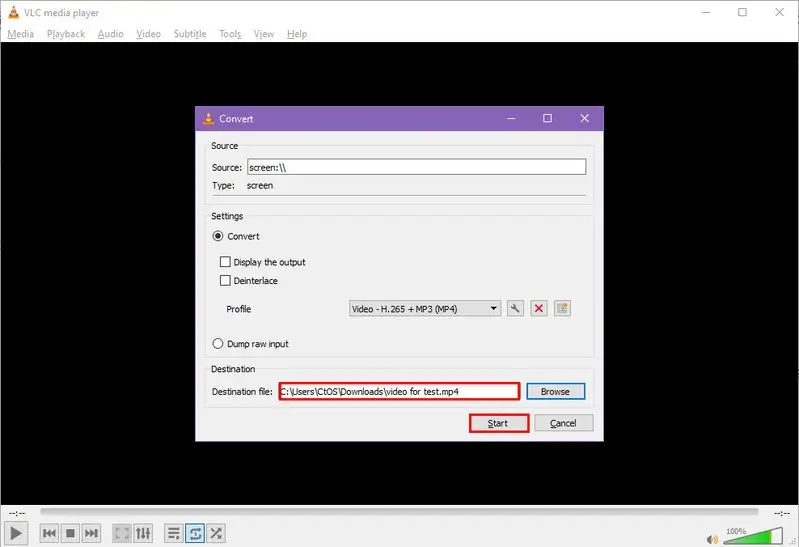Toggle the loop mode icon
Viewport: 799px width, 547px height.
tap(195, 533)
